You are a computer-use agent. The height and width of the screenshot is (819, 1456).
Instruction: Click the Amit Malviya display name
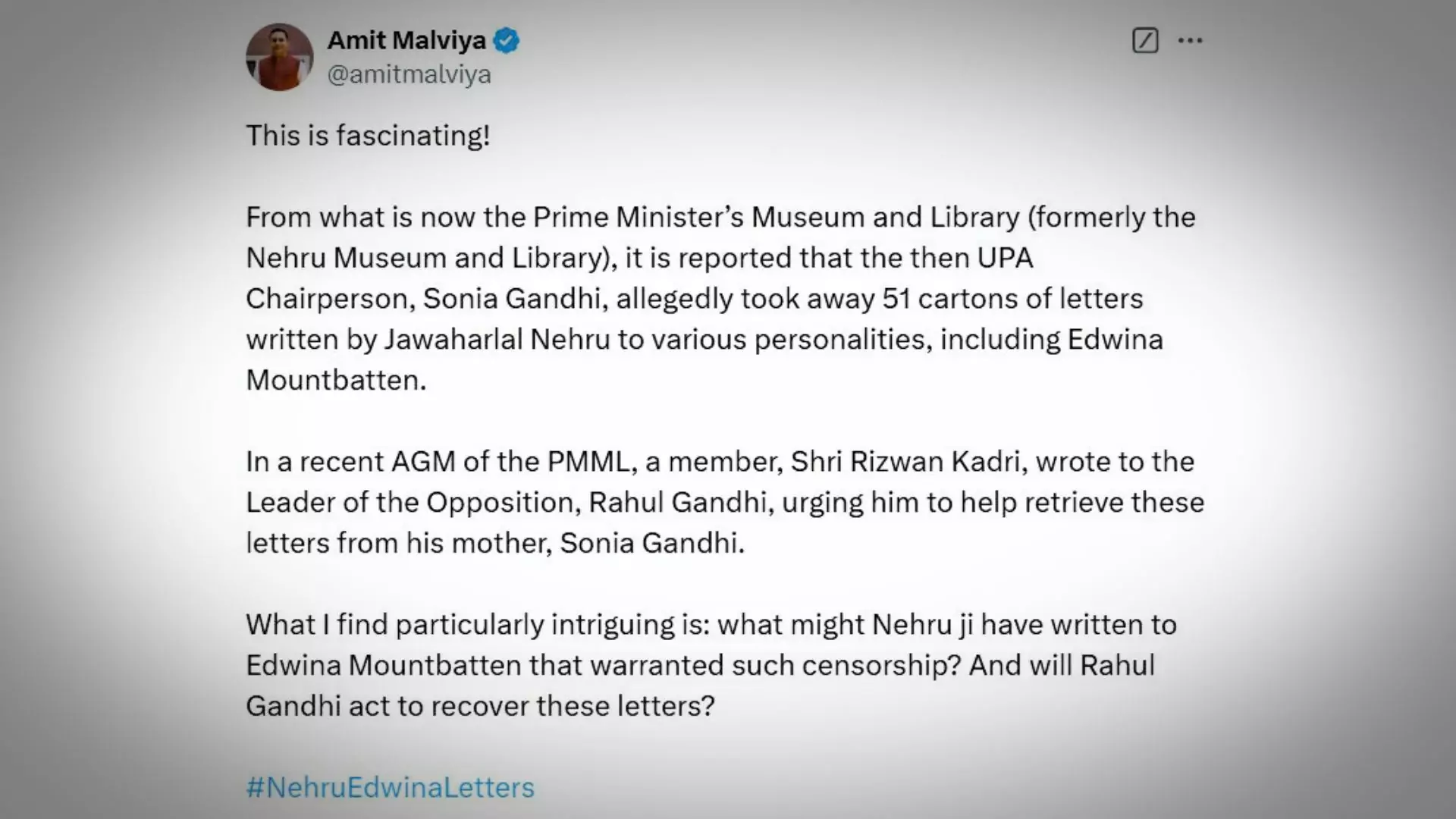coord(406,40)
